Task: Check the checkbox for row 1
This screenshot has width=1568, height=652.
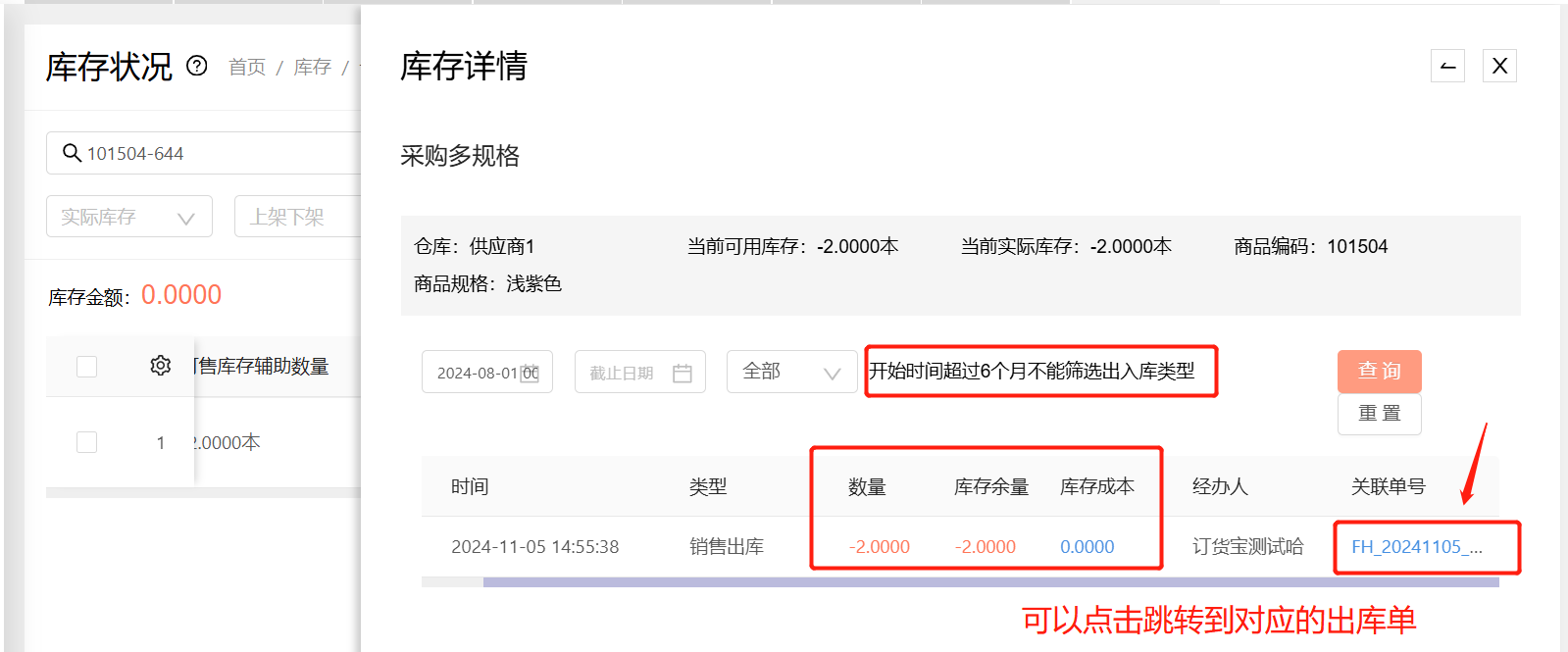Action: coord(87,442)
